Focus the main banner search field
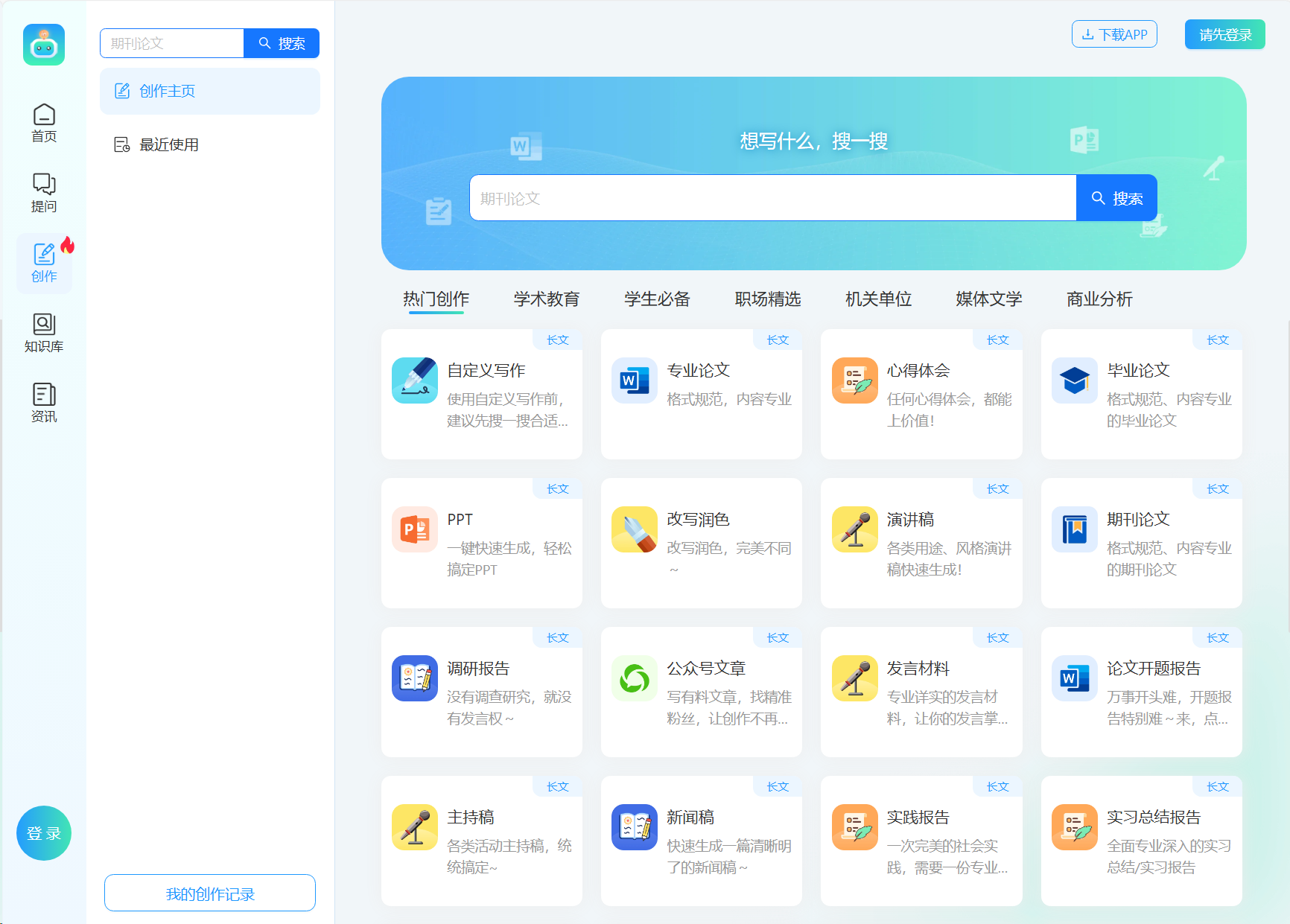This screenshot has height=924, width=1290. pos(772,198)
